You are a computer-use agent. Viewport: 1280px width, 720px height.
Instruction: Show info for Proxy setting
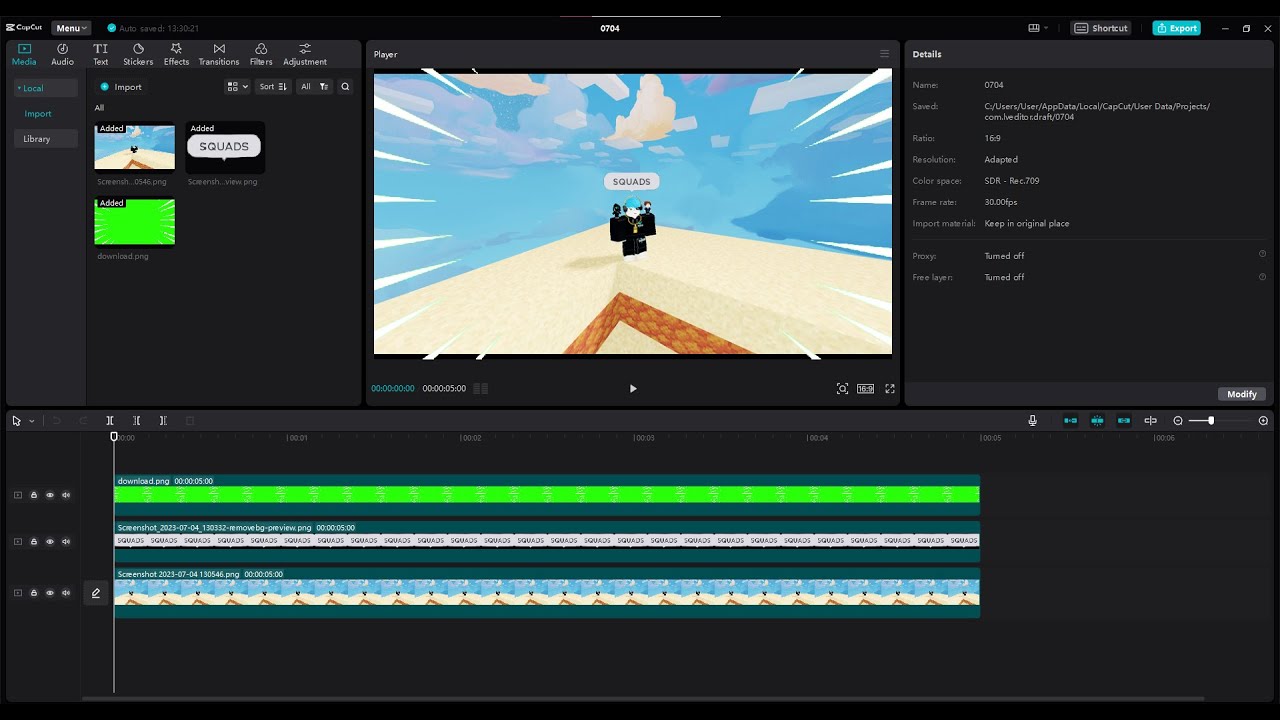(1262, 254)
